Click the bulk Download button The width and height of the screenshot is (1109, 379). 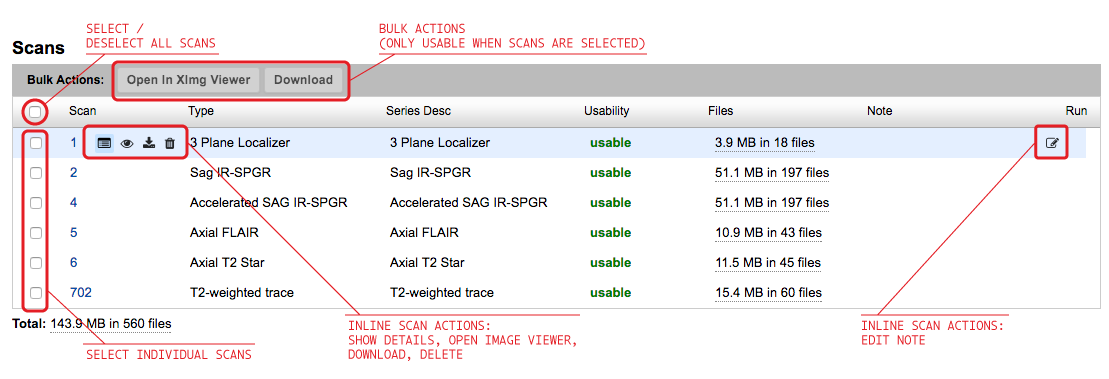(x=303, y=80)
